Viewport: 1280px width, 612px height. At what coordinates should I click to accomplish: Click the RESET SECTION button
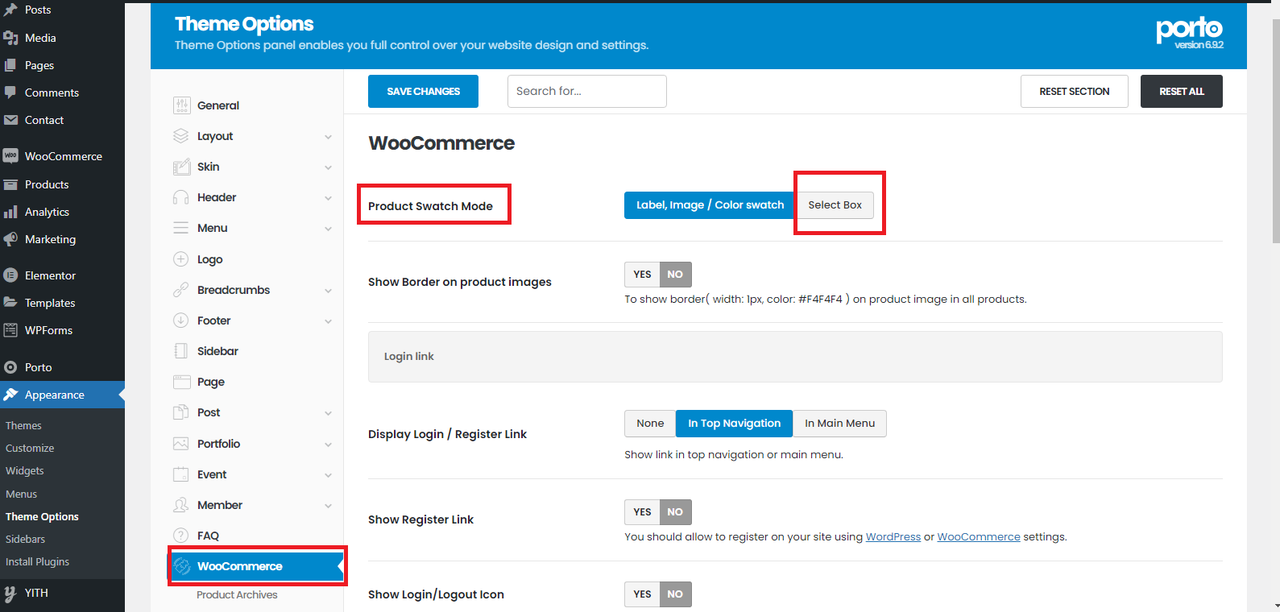pos(1074,91)
